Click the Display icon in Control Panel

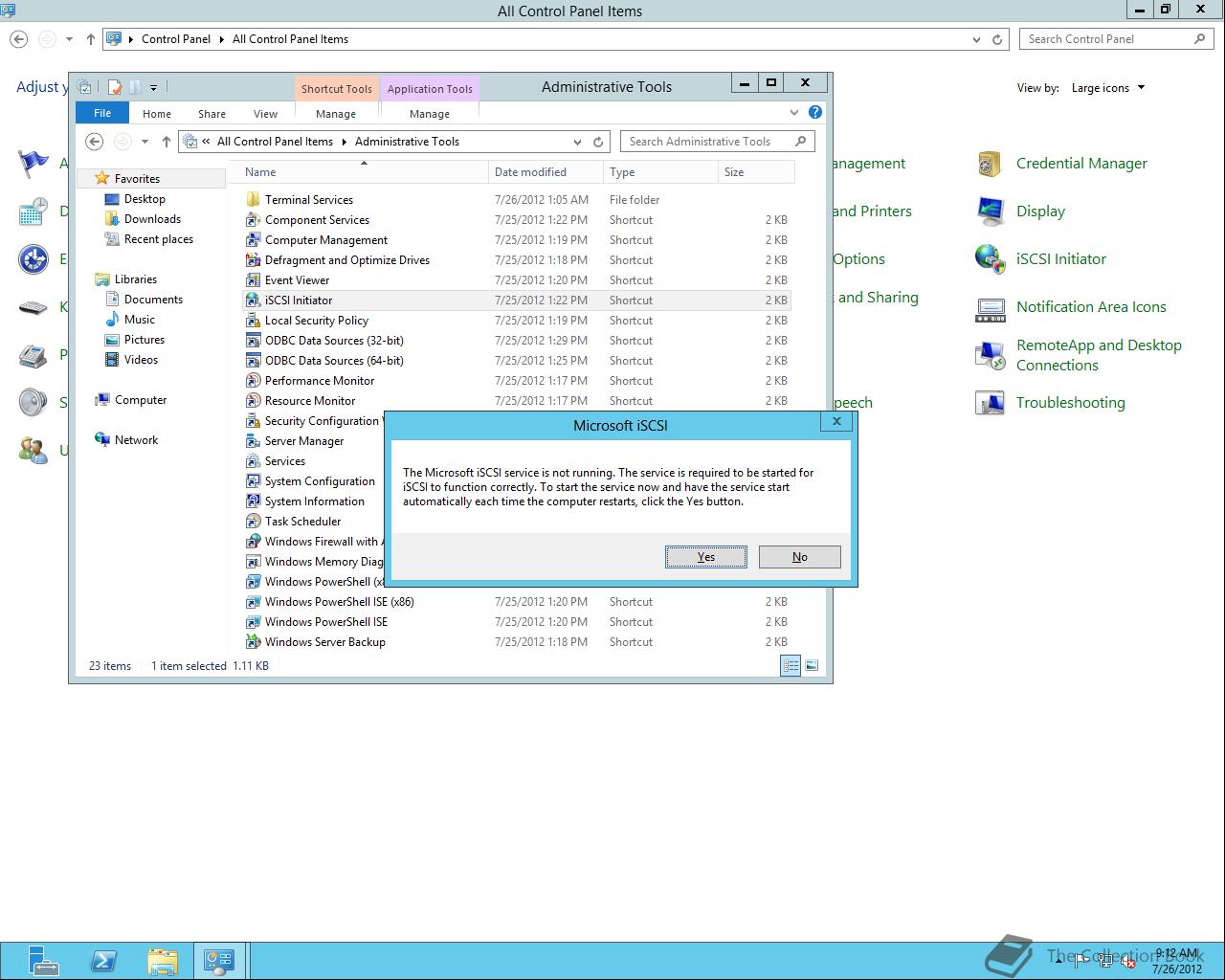pyautogui.click(x=989, y=212)
